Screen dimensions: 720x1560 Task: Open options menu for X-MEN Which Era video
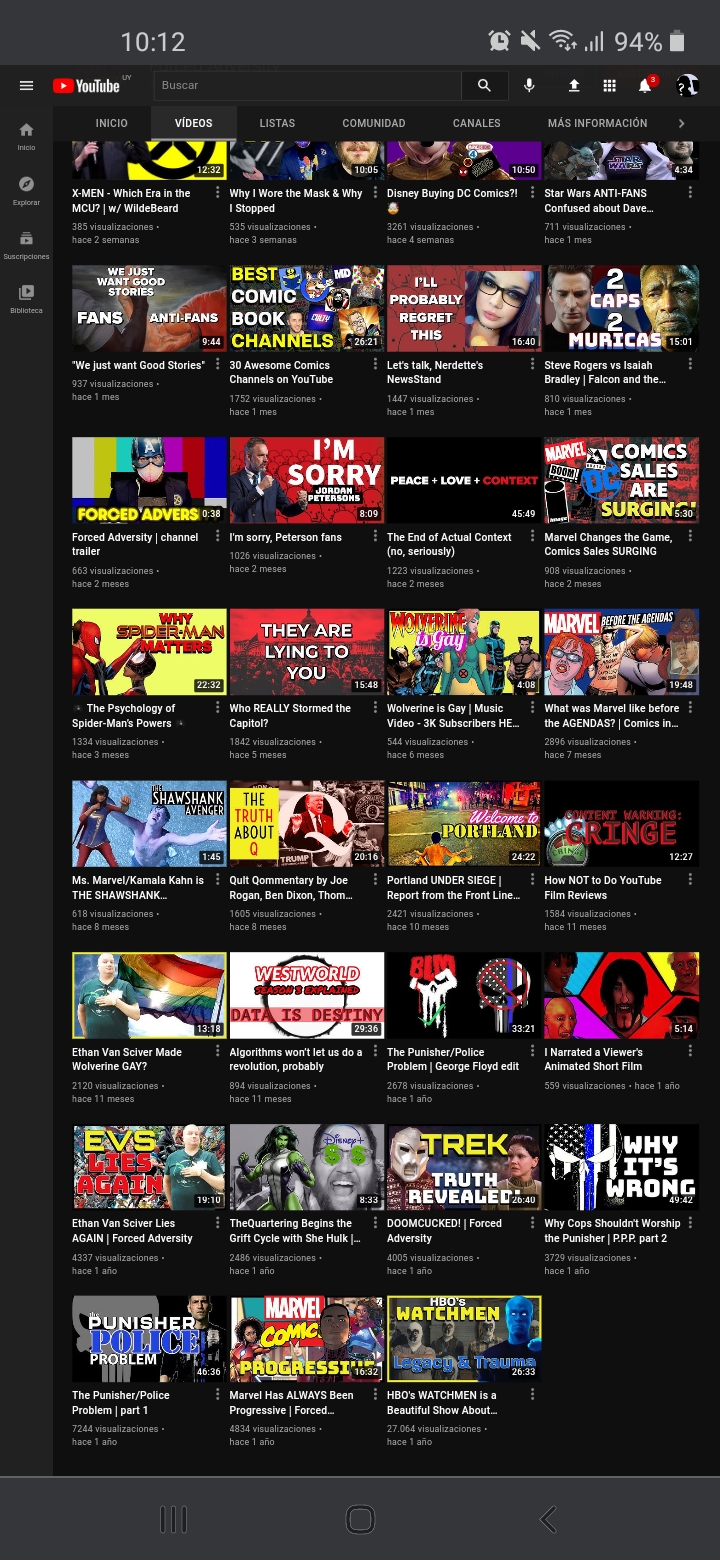pyautogui.click(x=218, y=193)
